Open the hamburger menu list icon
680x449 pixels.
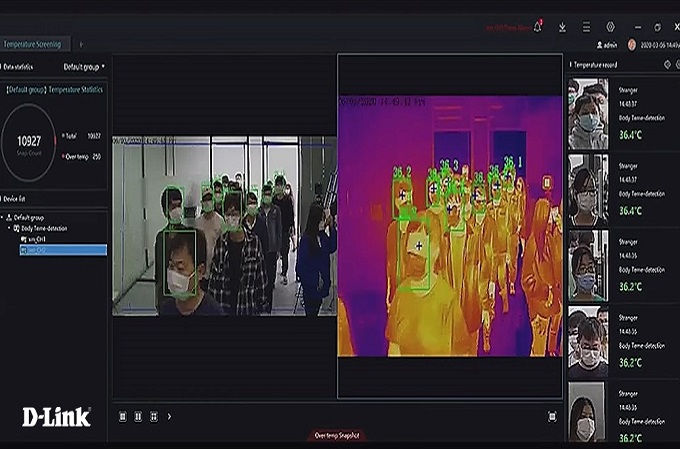click(x=586, y=27)
